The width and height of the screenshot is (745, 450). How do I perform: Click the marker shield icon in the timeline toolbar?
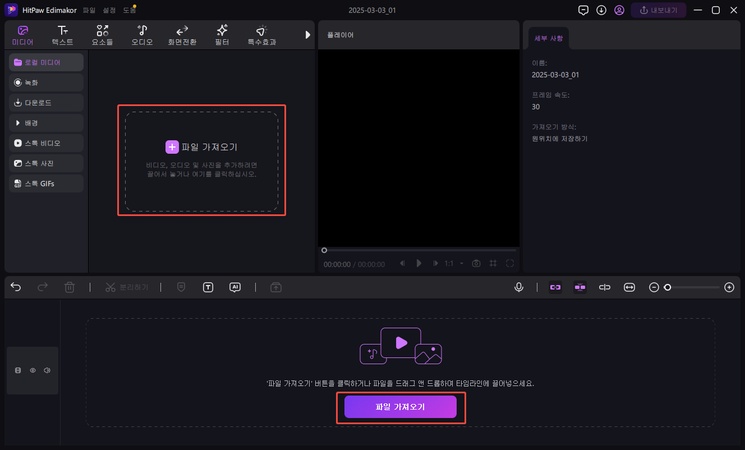click(x=181, y=287)
